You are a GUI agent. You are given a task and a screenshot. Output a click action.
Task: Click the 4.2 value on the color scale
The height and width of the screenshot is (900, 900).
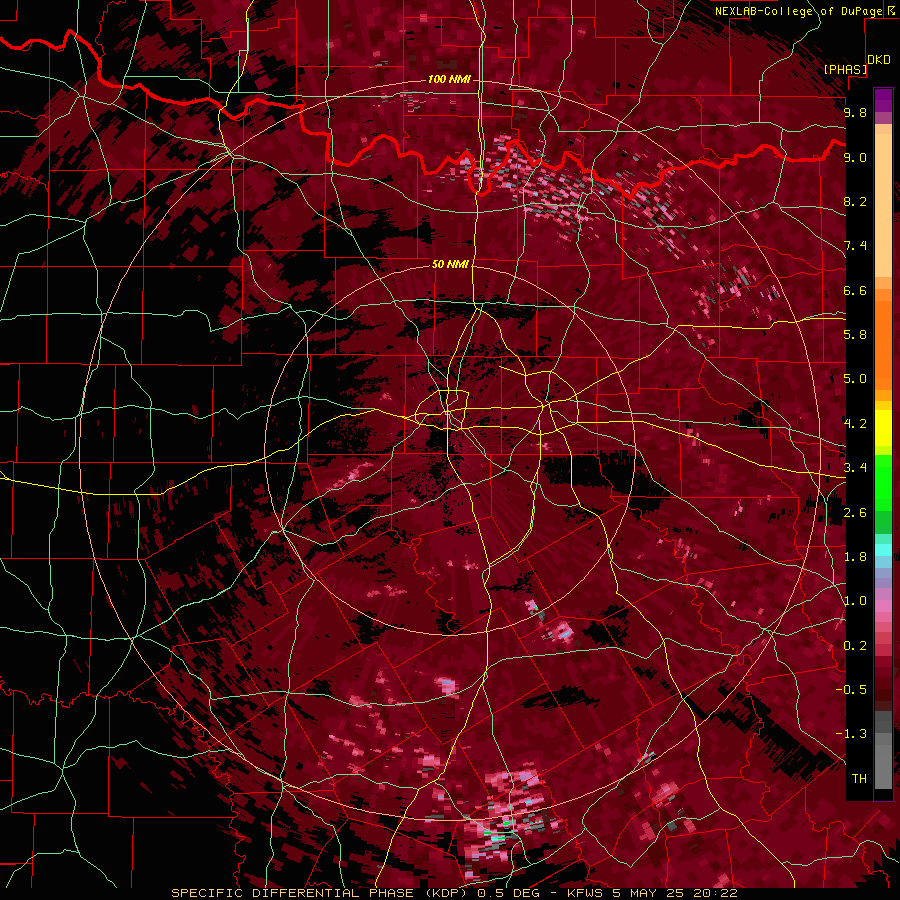click(x=855, y=424)
